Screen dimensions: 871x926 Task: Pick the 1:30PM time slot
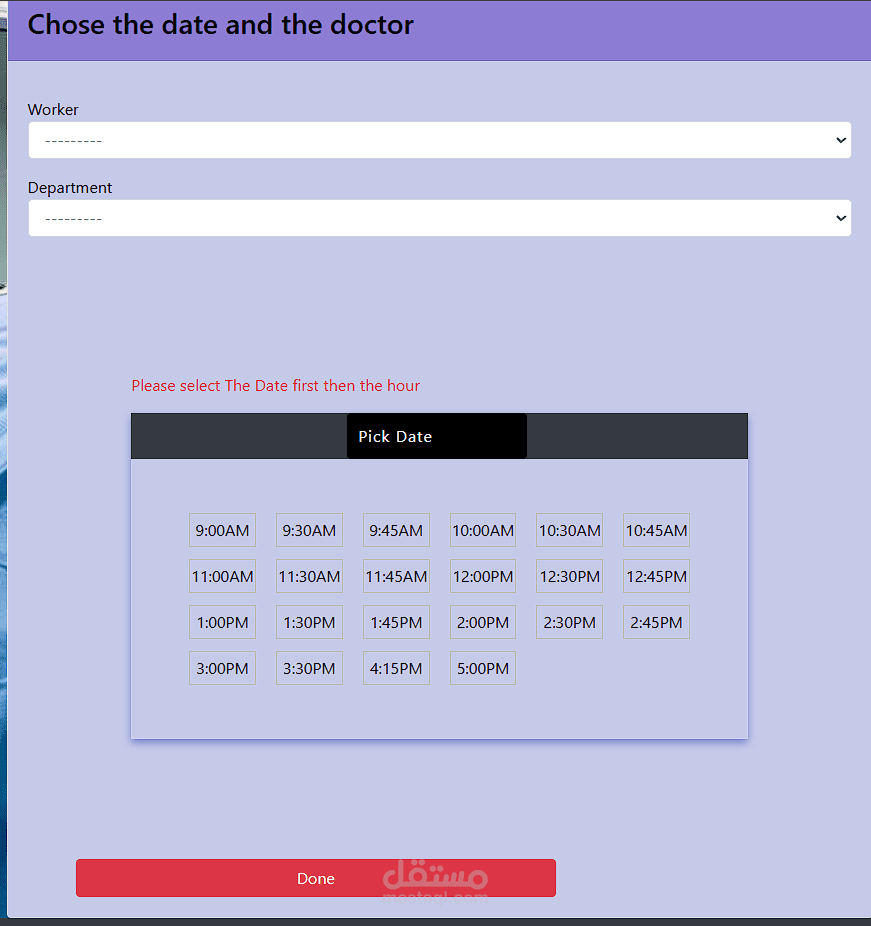pos(309,622)
